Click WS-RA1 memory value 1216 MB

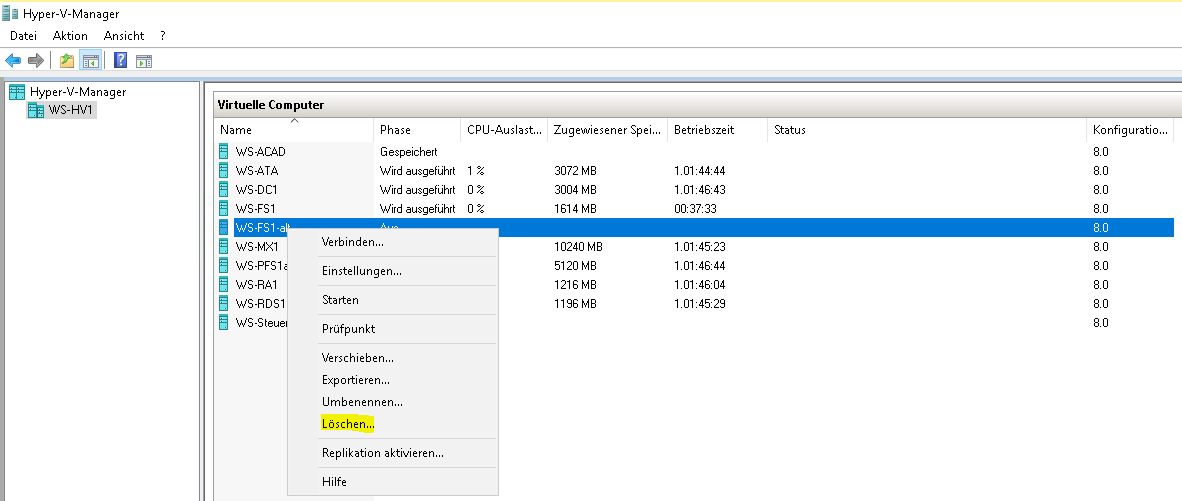click(575, 284)
